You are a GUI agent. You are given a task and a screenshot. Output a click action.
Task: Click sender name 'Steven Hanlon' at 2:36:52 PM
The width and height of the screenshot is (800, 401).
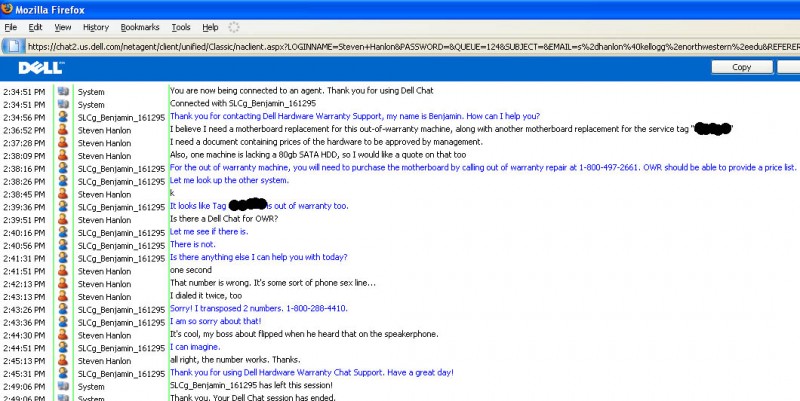point(104,131)
